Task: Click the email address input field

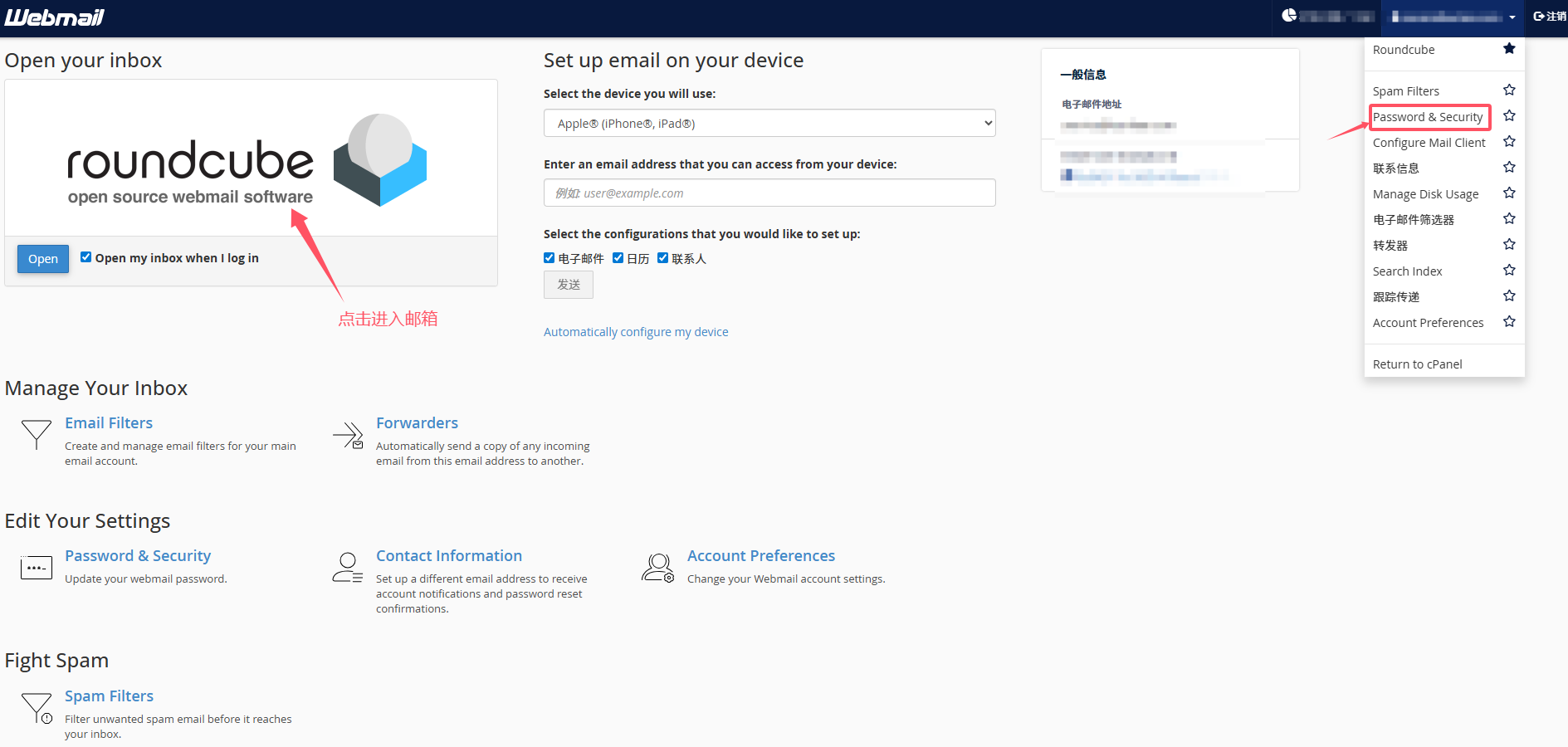Action: click(x=769, y=193)
